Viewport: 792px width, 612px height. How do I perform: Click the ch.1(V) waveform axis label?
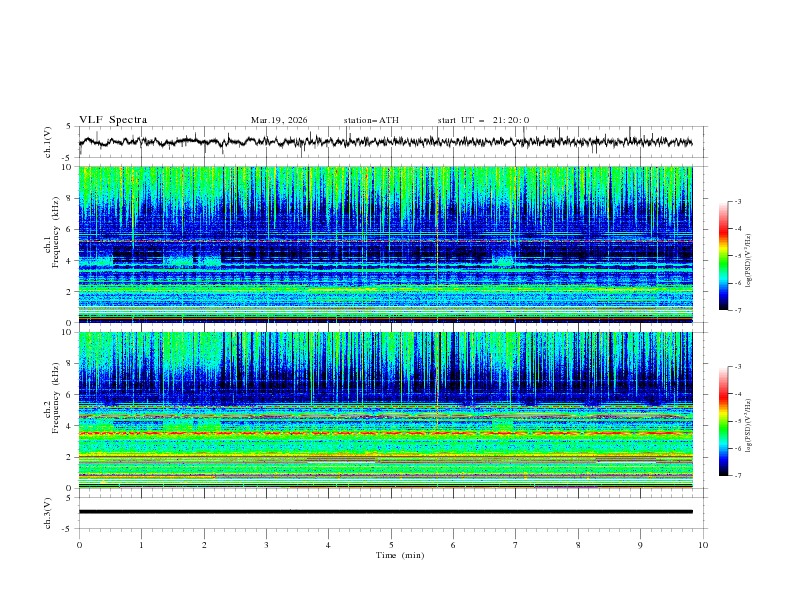click(x=48, y=142)
